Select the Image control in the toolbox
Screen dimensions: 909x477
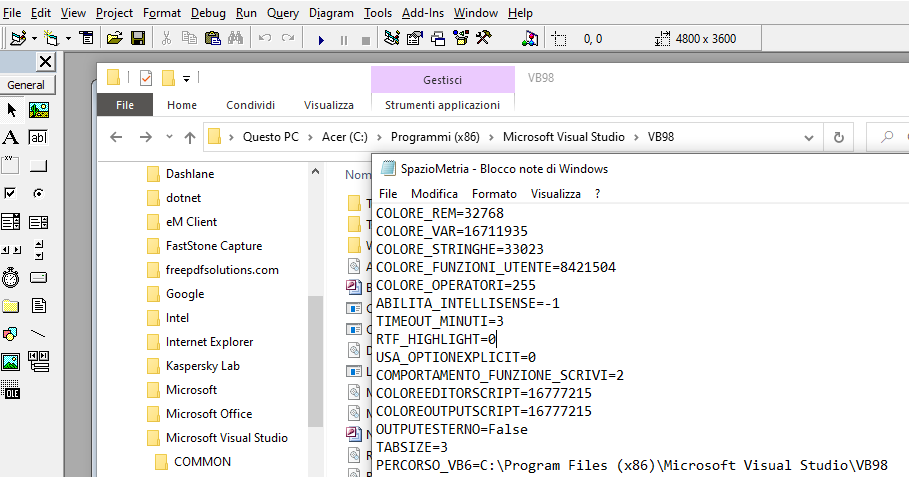(x=10, y=362)
